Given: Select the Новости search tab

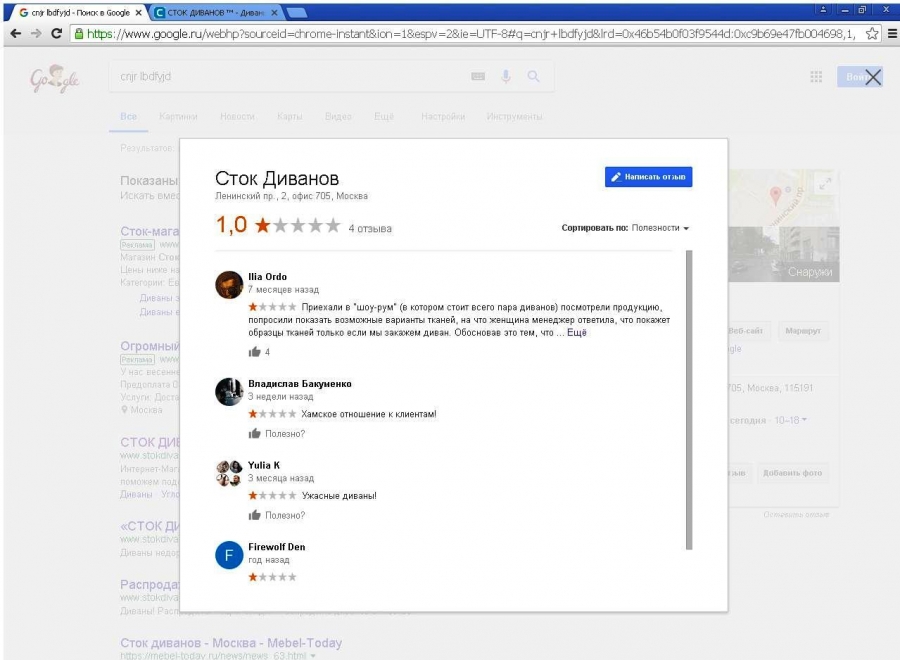Looking at the screenshot, I should [x=237, y=117].
